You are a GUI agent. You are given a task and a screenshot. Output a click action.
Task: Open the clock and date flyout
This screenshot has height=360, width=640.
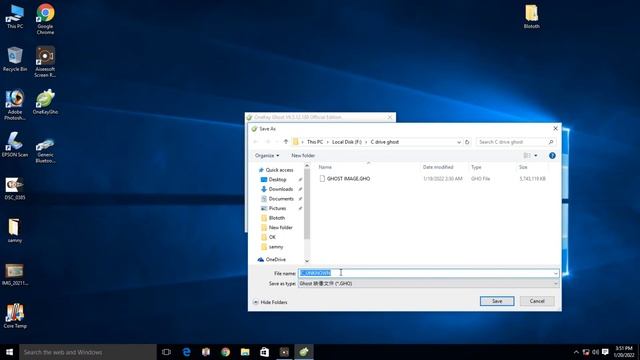point(624,352)
